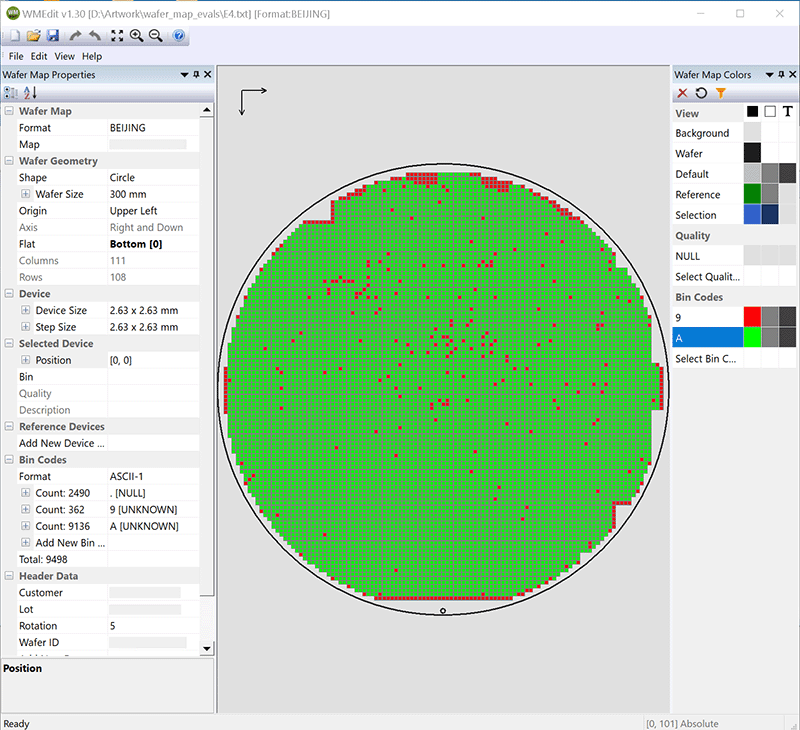Image resolution: width=800 pixels, height=730 pixels.
Task: Select bin code 9 row in Colors panel
Action: [708, 317]
